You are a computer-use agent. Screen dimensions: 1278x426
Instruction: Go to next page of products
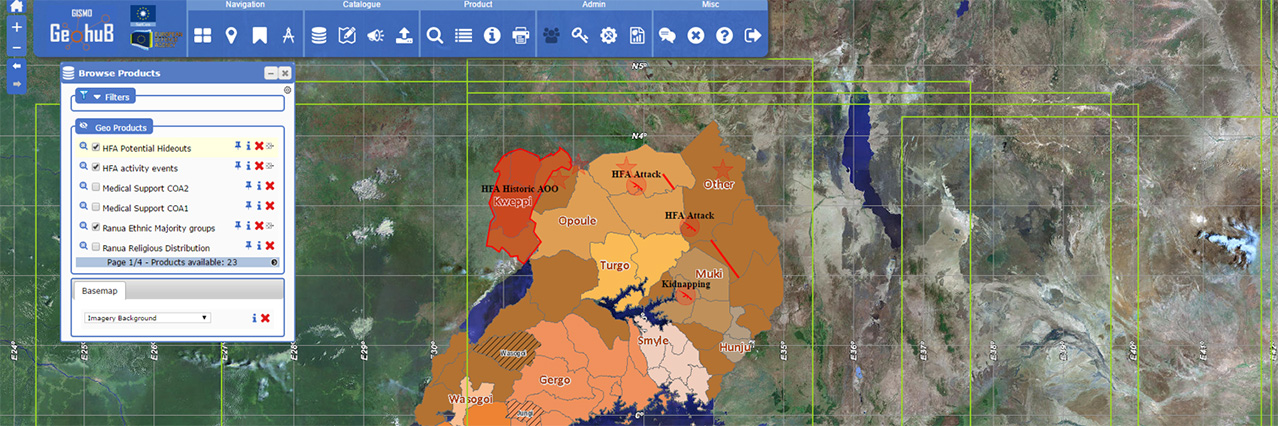tap(274, 263)
